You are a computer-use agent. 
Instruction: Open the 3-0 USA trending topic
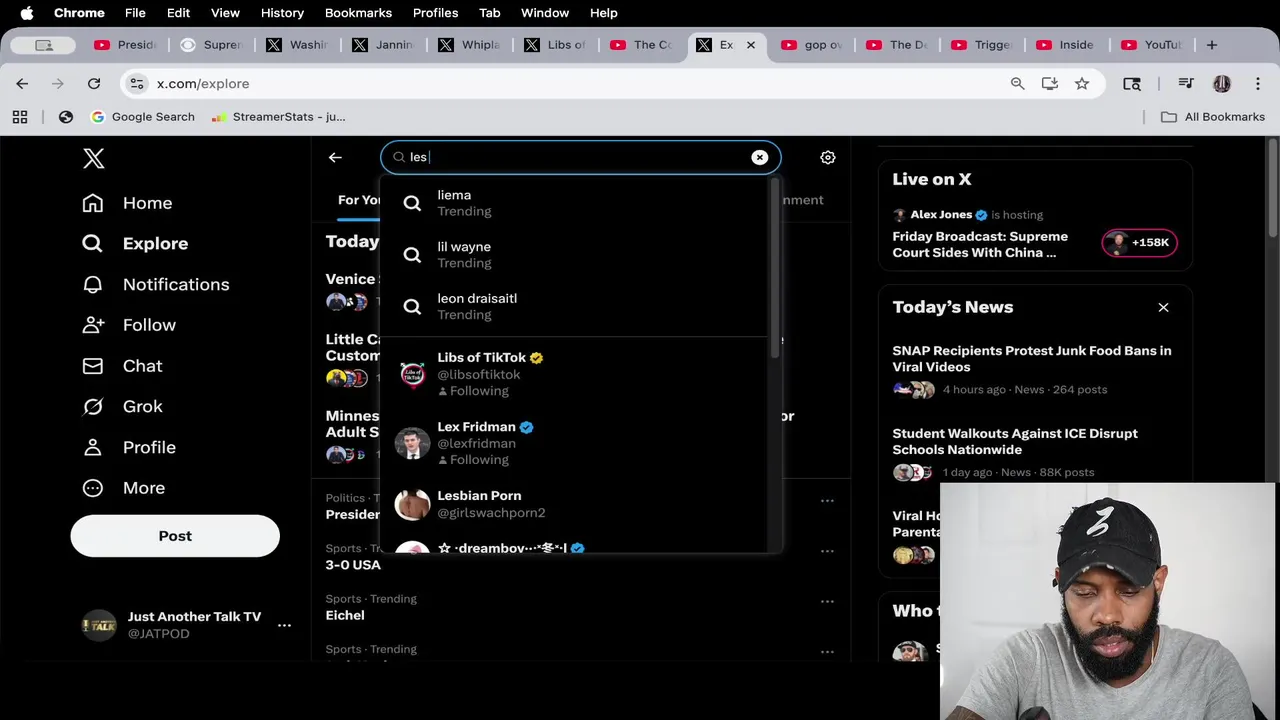click(x=353, y=565)
